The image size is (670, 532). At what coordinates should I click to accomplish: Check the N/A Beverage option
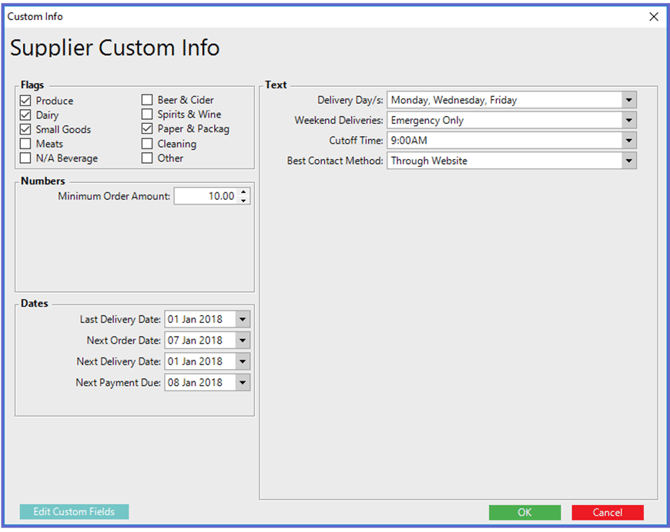(x=26, y=158)
